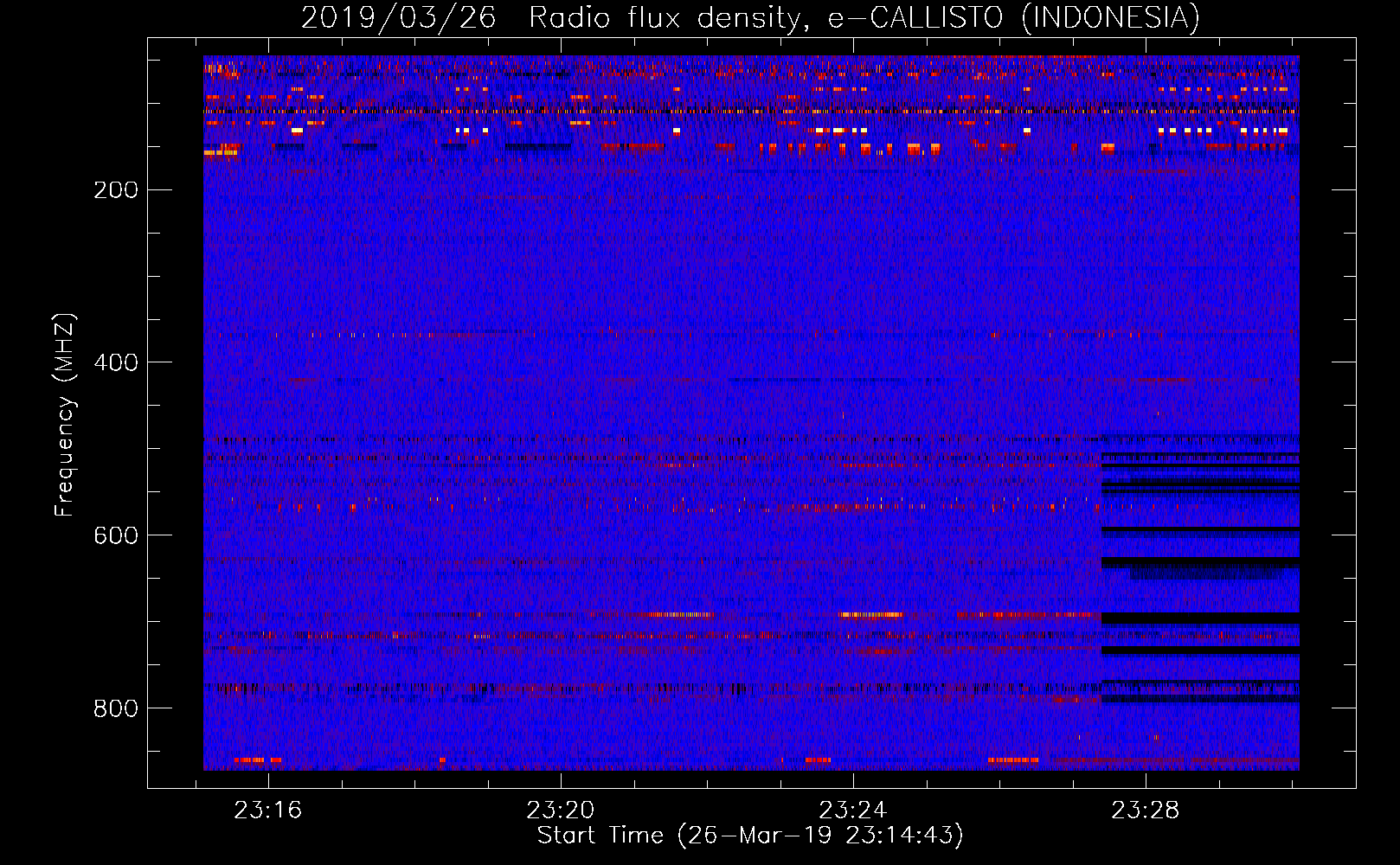This screenshot has width=1400, height=865.
Task: Select the "Frequency (MHZ)" axis label
Action: coord(65,415)
